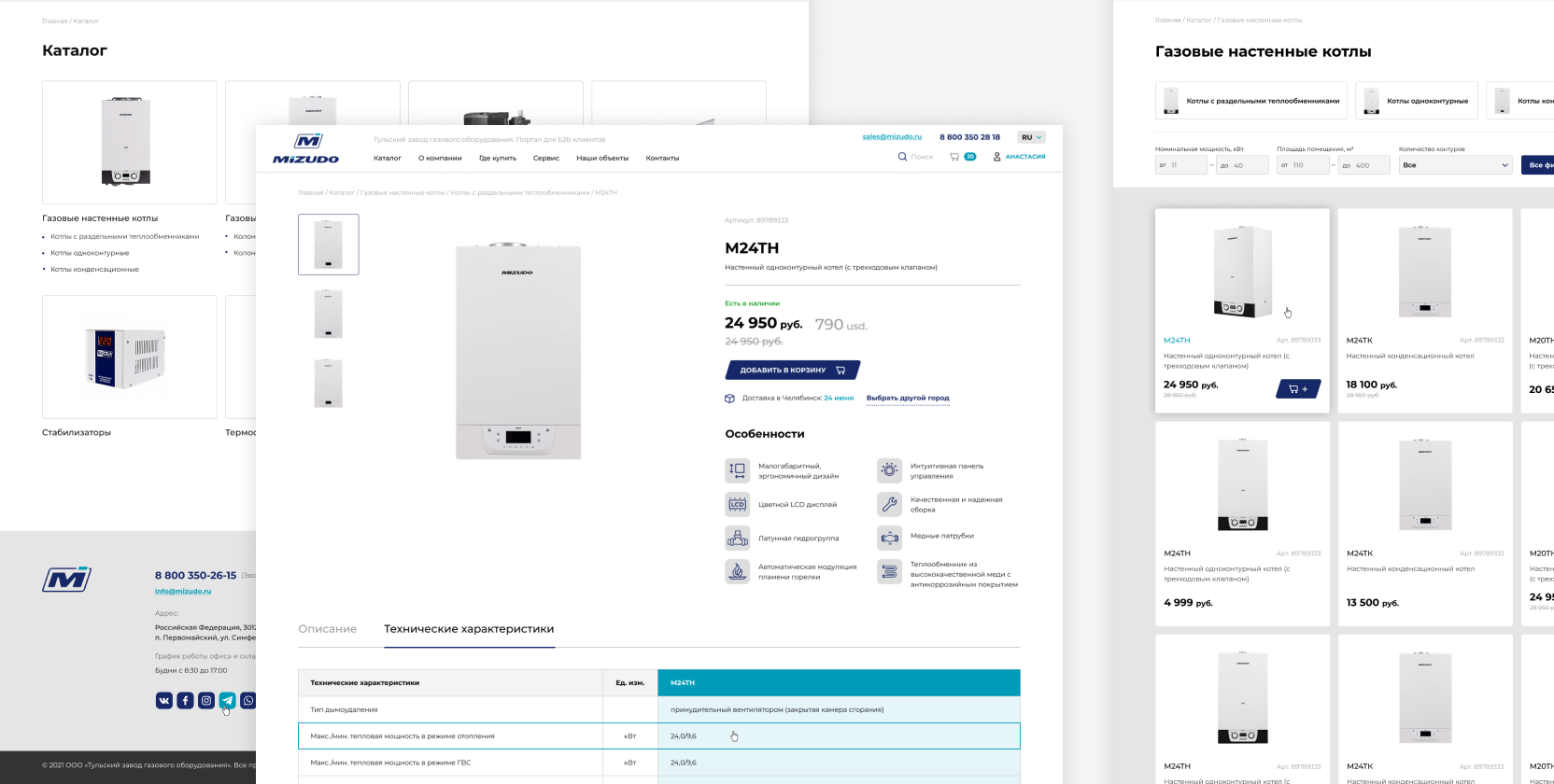
Task: Click the 8 800 350 28 18 phone number
Action: pos(969,137)
